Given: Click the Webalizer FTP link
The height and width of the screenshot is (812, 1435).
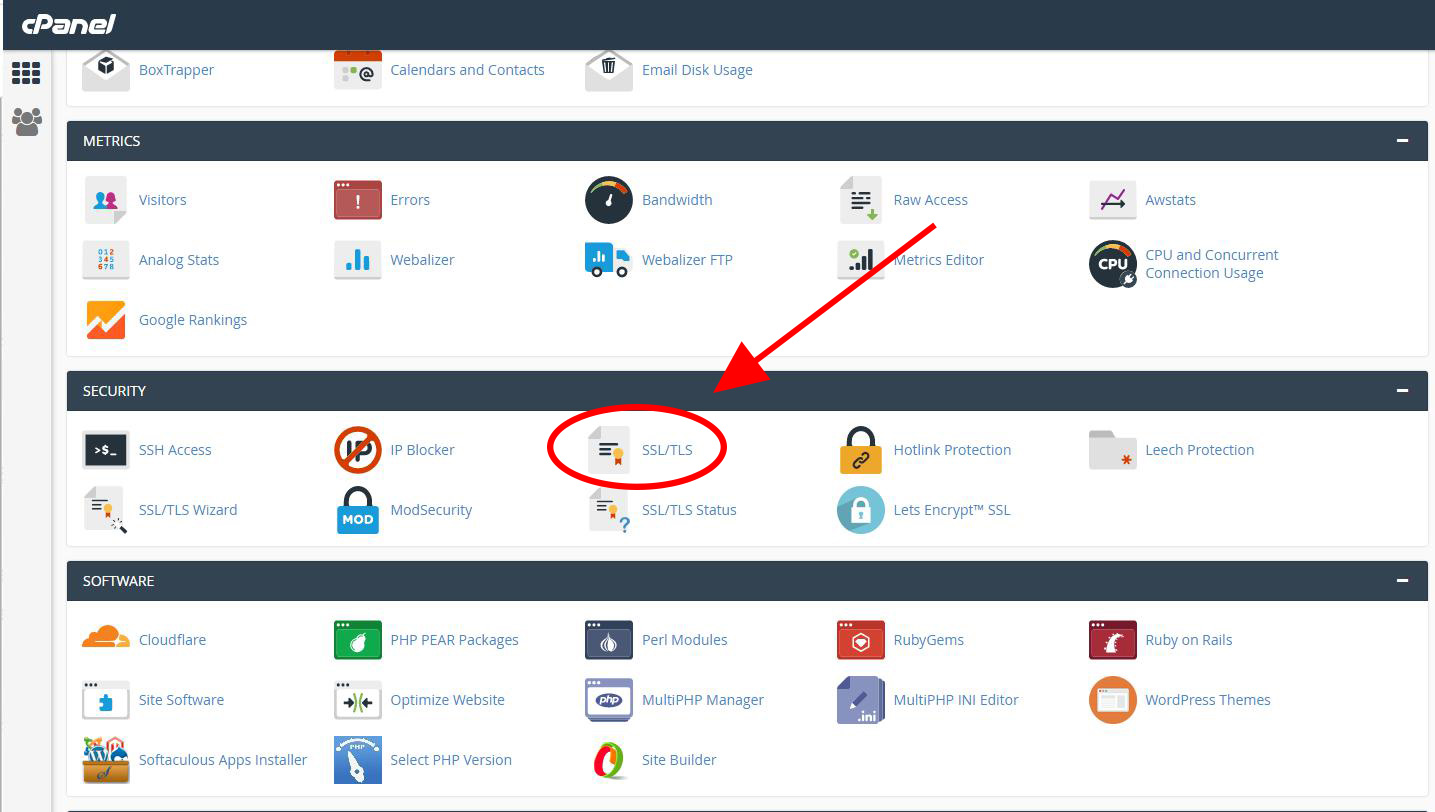Looking at the screenshot, I should (x=687, y=260).
